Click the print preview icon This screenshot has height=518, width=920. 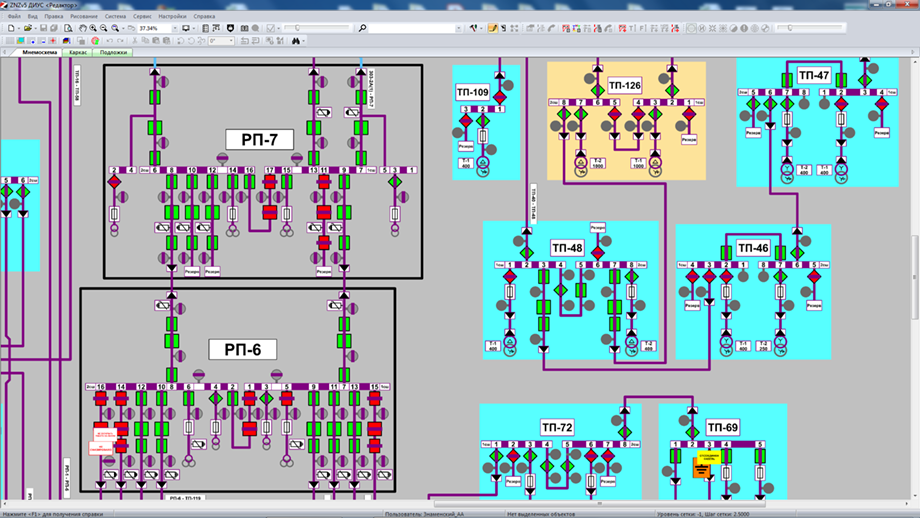point(68,28)
